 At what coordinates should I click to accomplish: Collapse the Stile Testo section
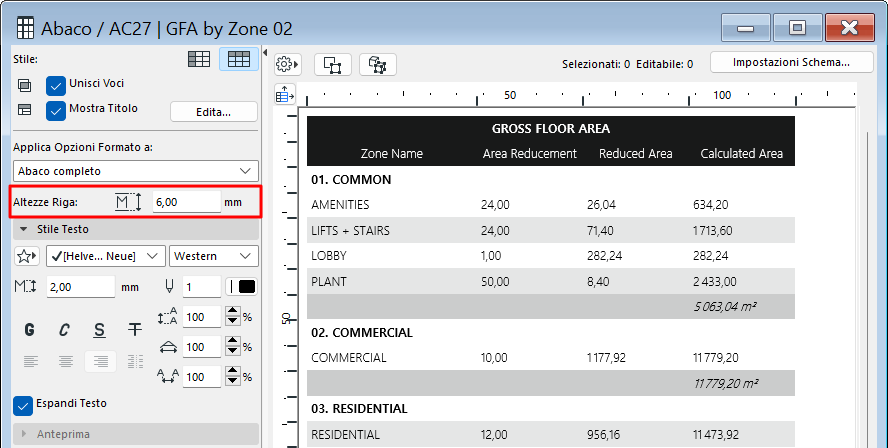(x=24, y=229)
